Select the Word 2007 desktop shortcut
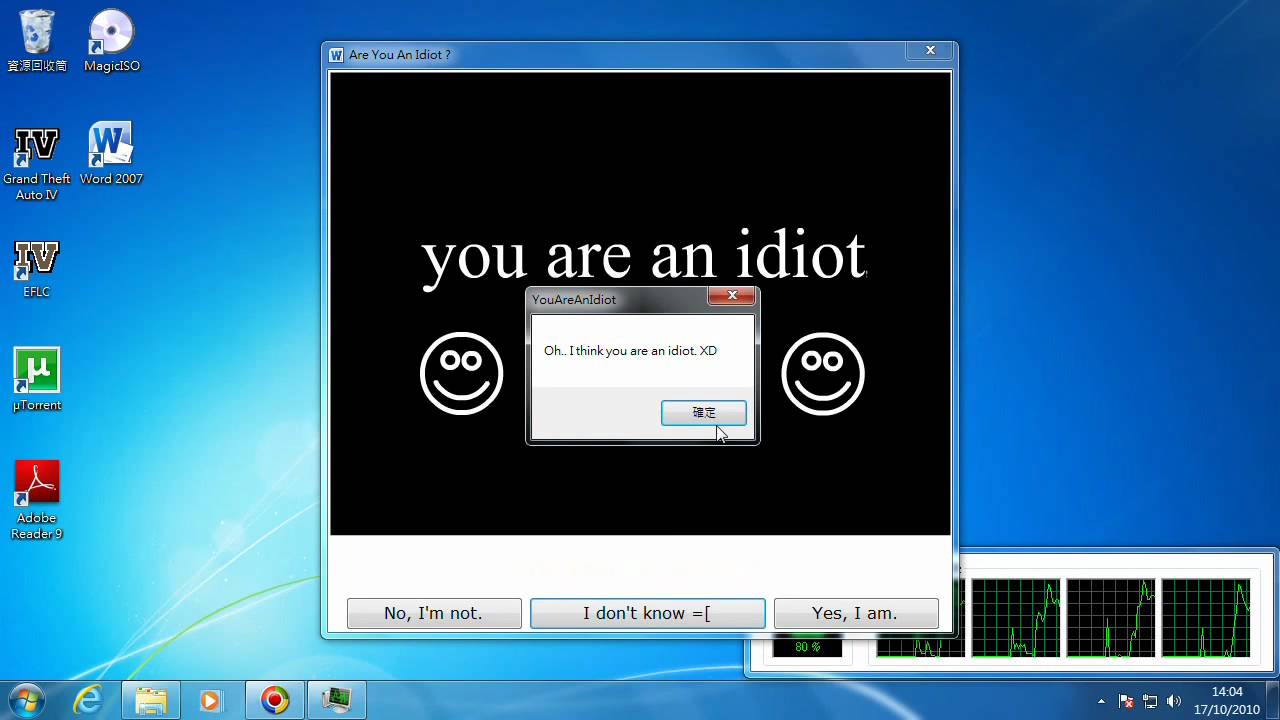 [x=111, y=155]
